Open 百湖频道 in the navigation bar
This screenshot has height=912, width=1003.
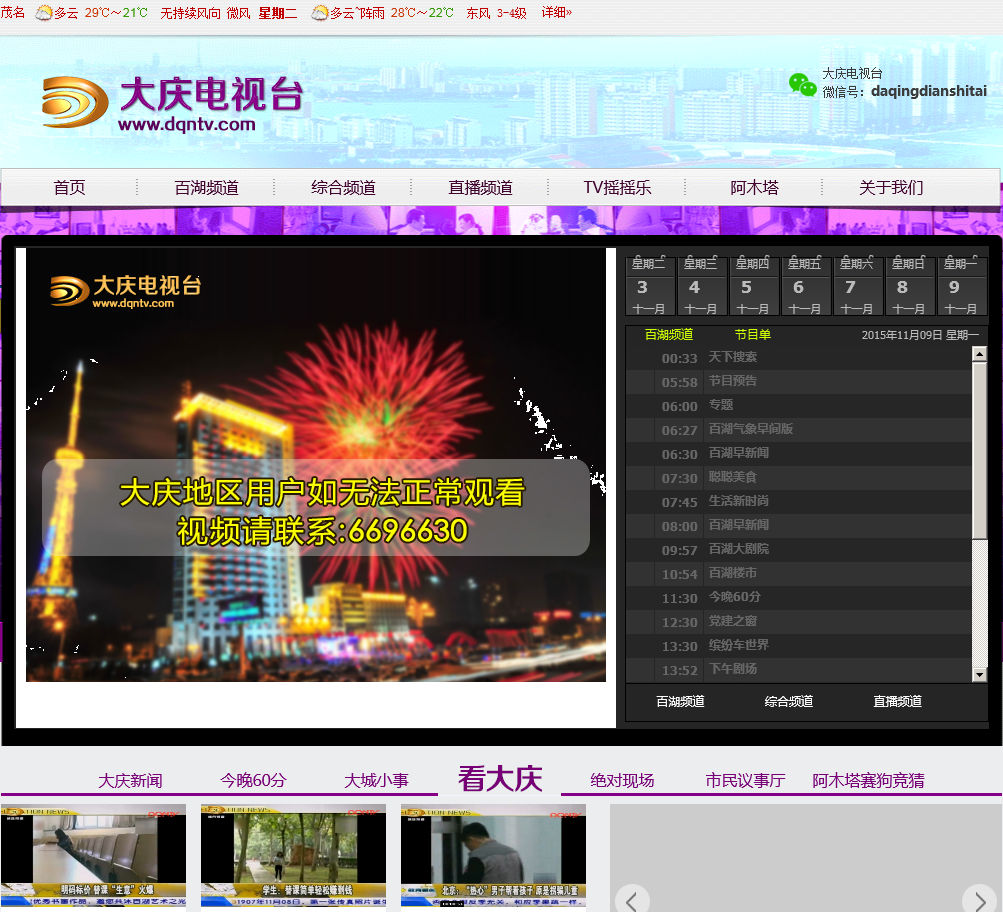coord(207,187)
